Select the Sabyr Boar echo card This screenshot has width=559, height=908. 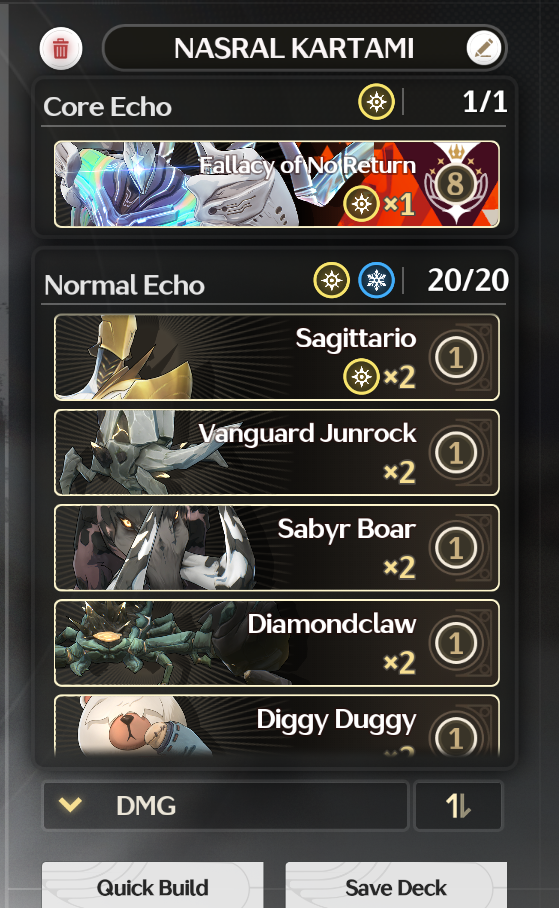[277, 548]
